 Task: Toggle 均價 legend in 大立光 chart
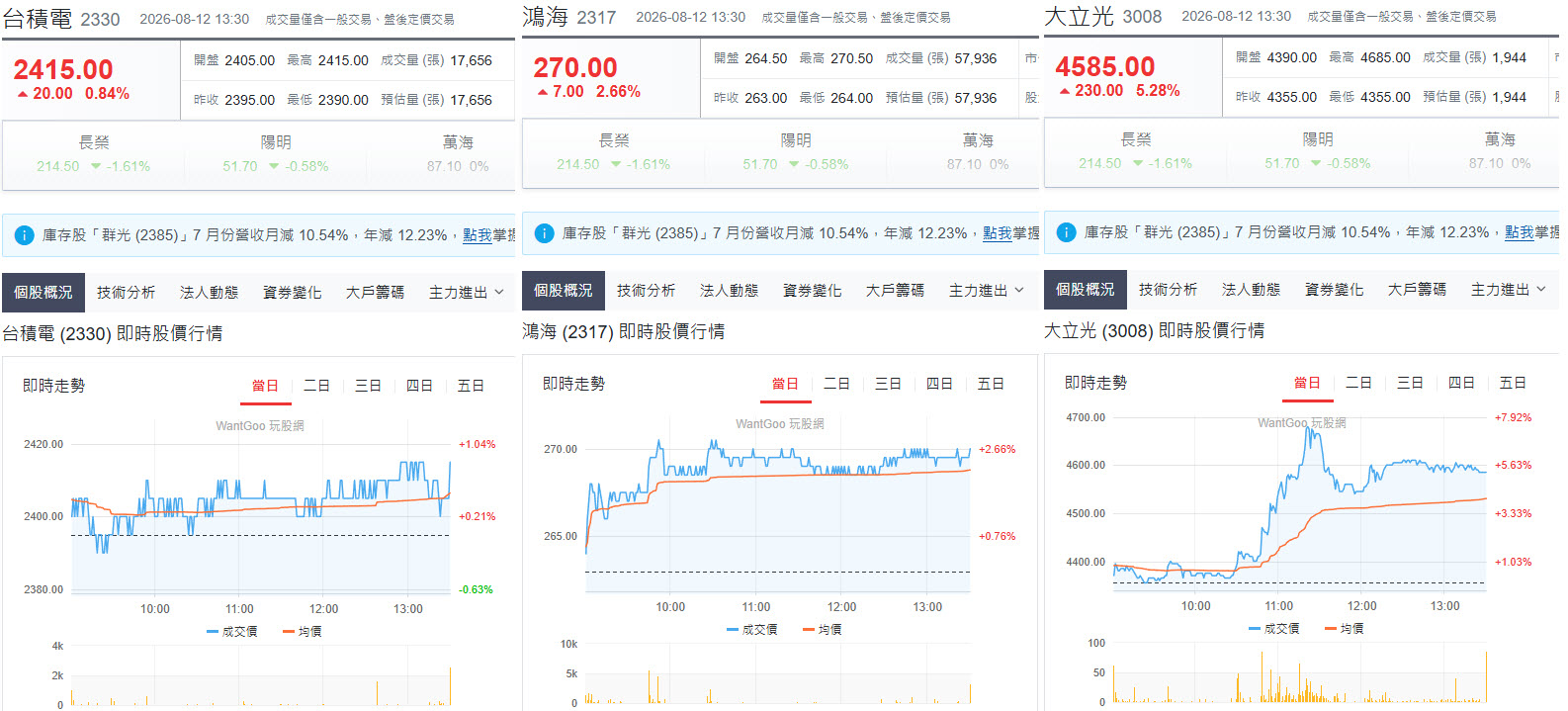(x=1345, y=628)
